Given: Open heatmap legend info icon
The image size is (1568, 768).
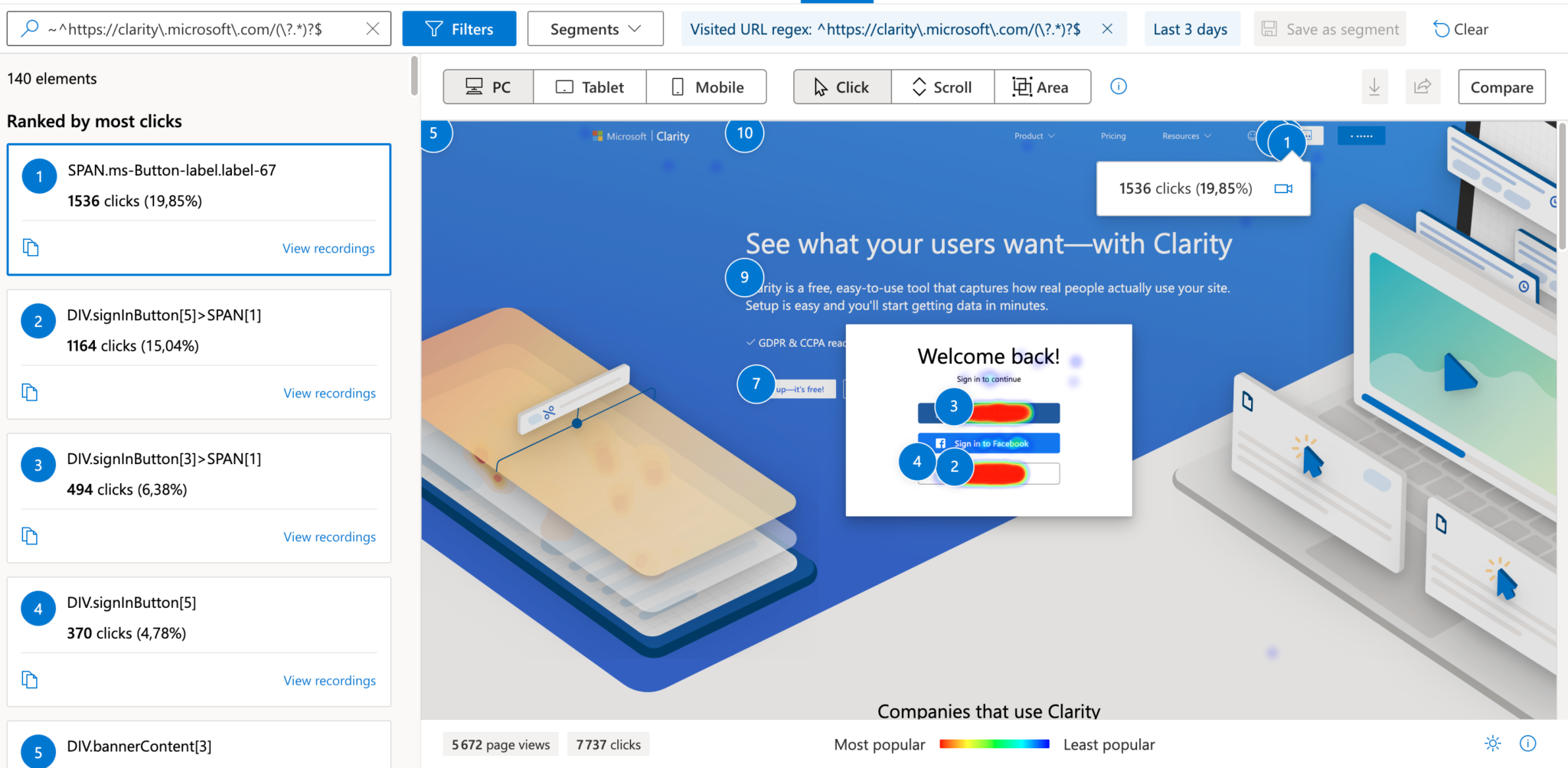Looking at the screenshot, I should 1528,743.
